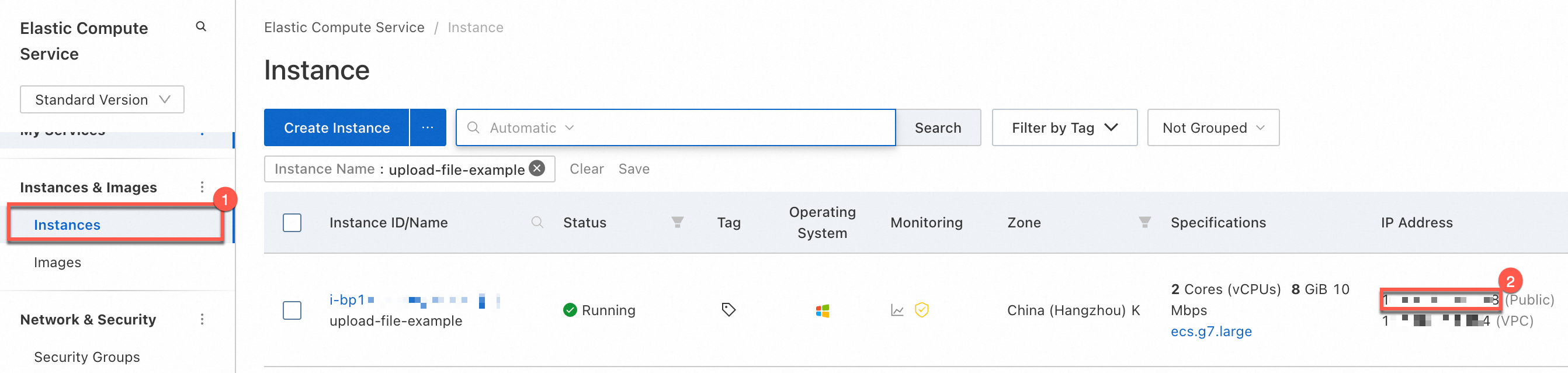
Task: Go to Security Groups in the sidebar
Action: (86, 357)
